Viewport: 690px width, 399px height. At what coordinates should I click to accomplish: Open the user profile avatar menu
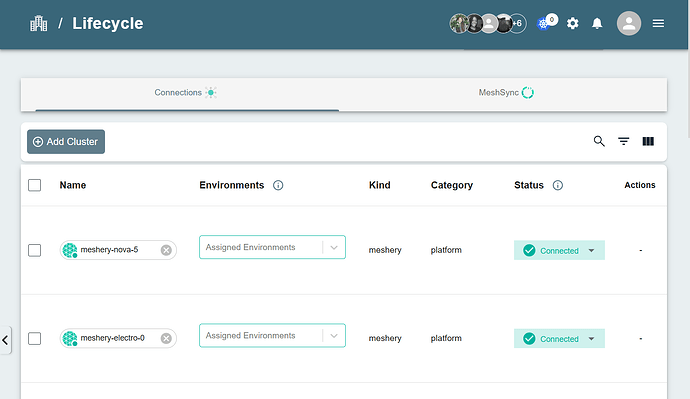point(629,23)
